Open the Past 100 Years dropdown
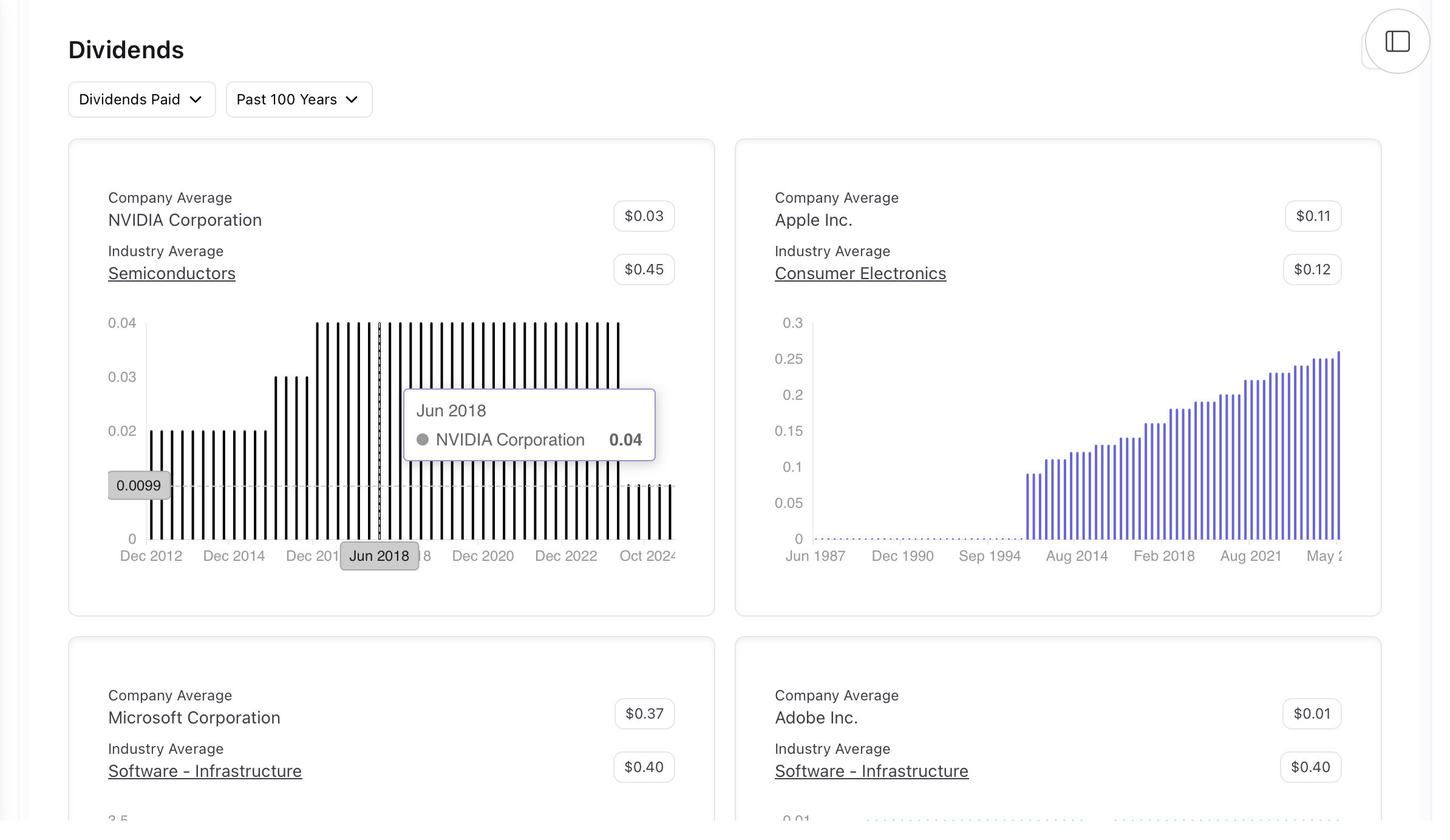 (299, 100)
